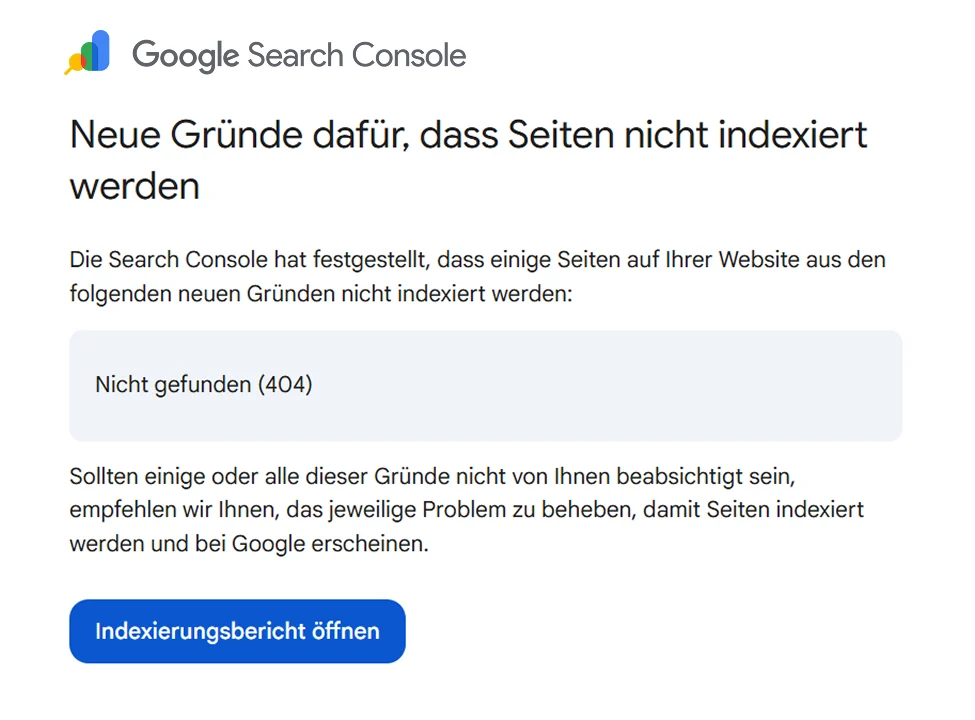Viewport: 975px width, 720px height.
Task: Select the colorful bar-chart emblem in the logo
Action: click(x=88, y=52)
